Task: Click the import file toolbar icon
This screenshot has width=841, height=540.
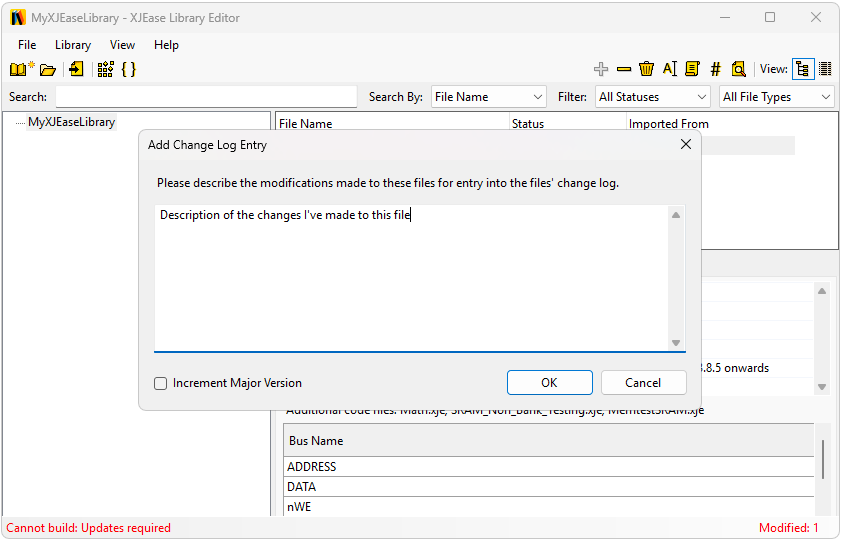Action: (x=76, y=69)
